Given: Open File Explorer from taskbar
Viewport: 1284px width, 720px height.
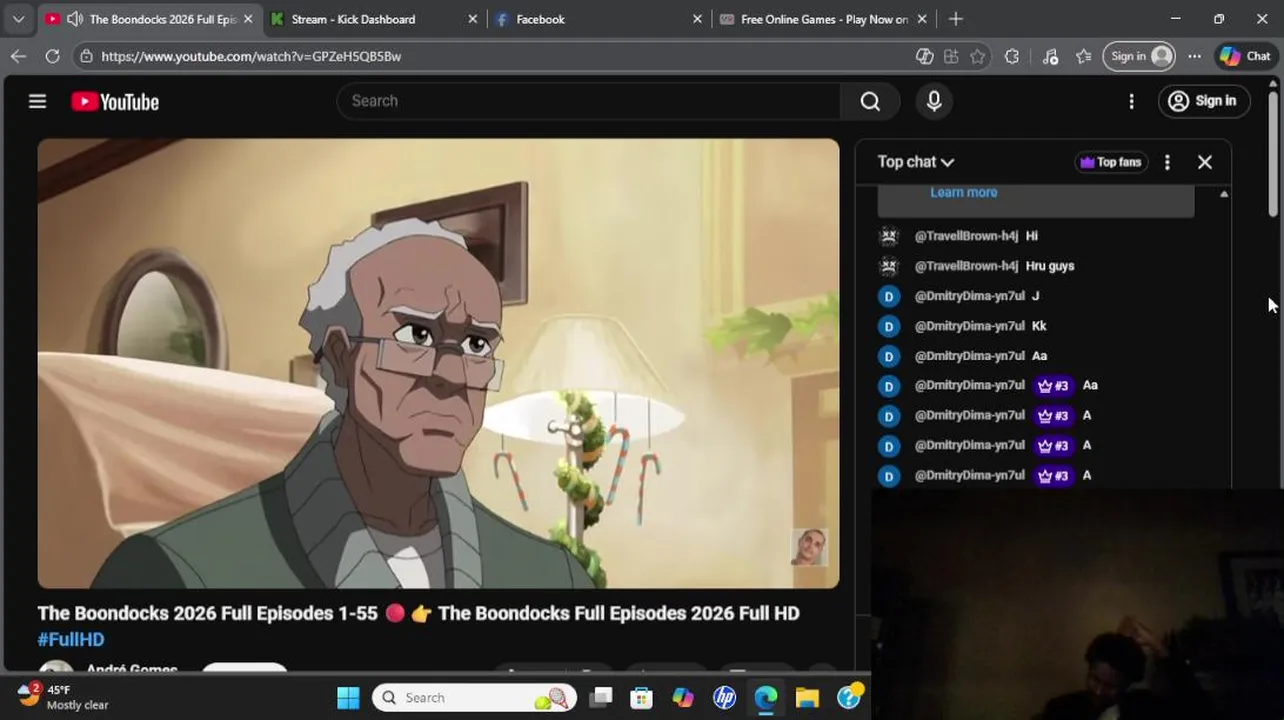Looking at the screenshot, I should coord(807,697).
